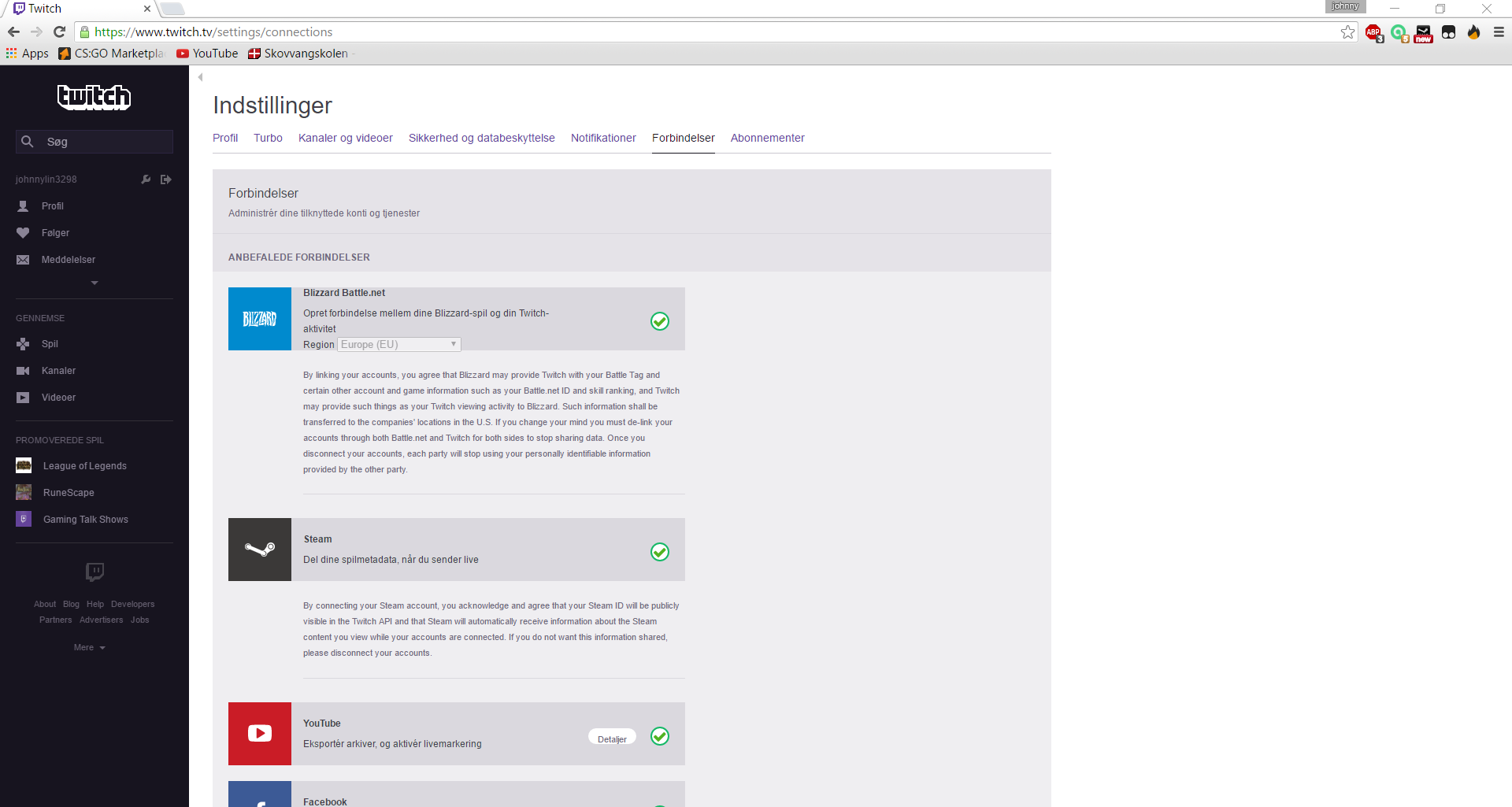Image resolution: width=1512 pixels, height=807 pixels.
Task: Open the Gaming Talk Shows purple icon
Action: (x=24, y=519)
